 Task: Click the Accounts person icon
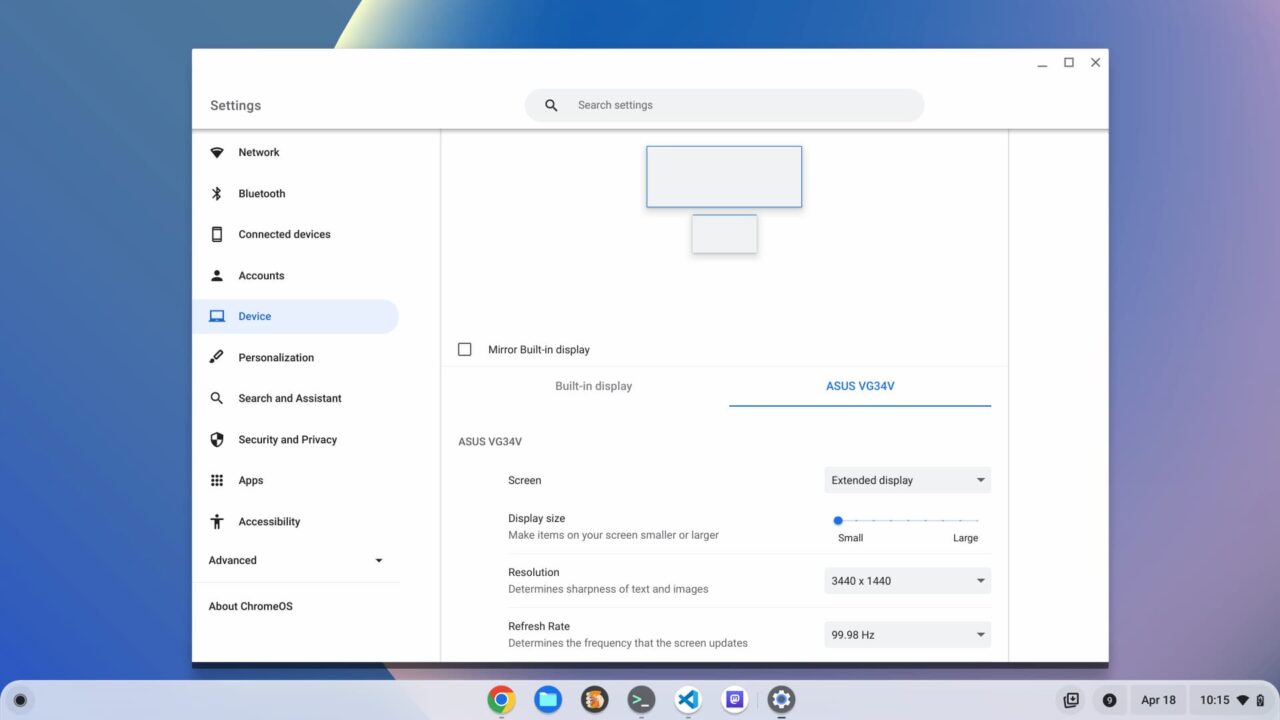pos(217,275)
